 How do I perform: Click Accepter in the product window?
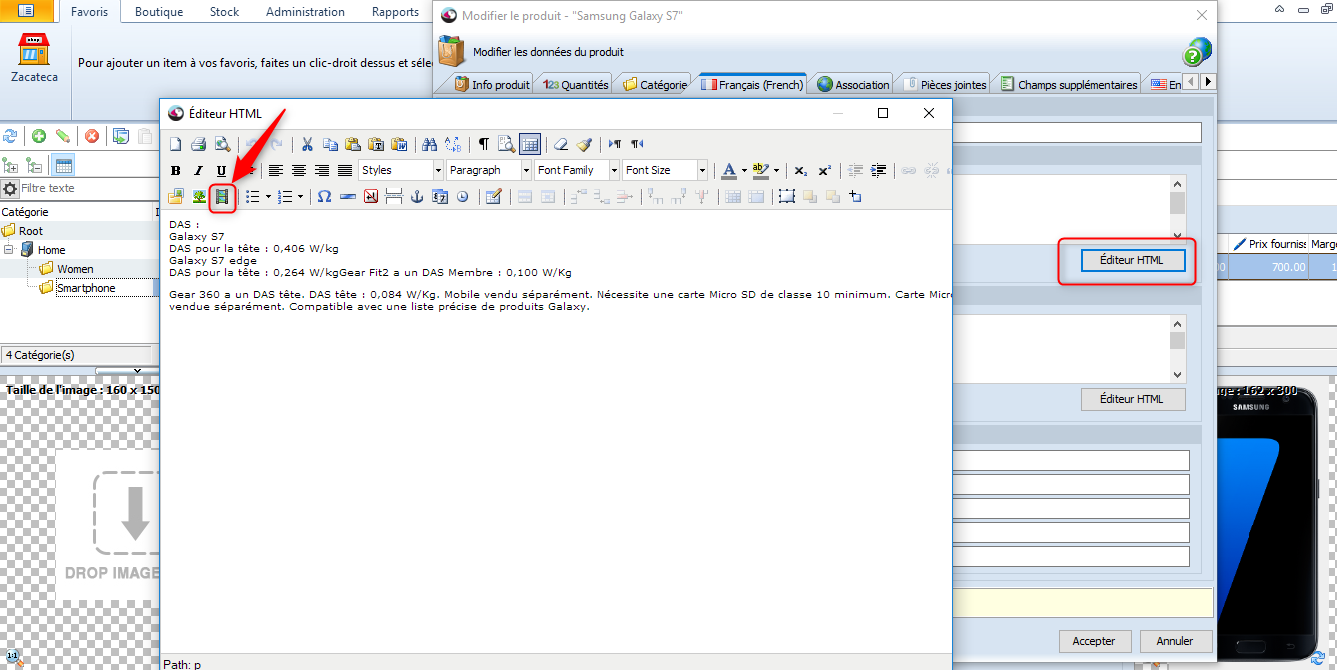(x=1094, y=641)
